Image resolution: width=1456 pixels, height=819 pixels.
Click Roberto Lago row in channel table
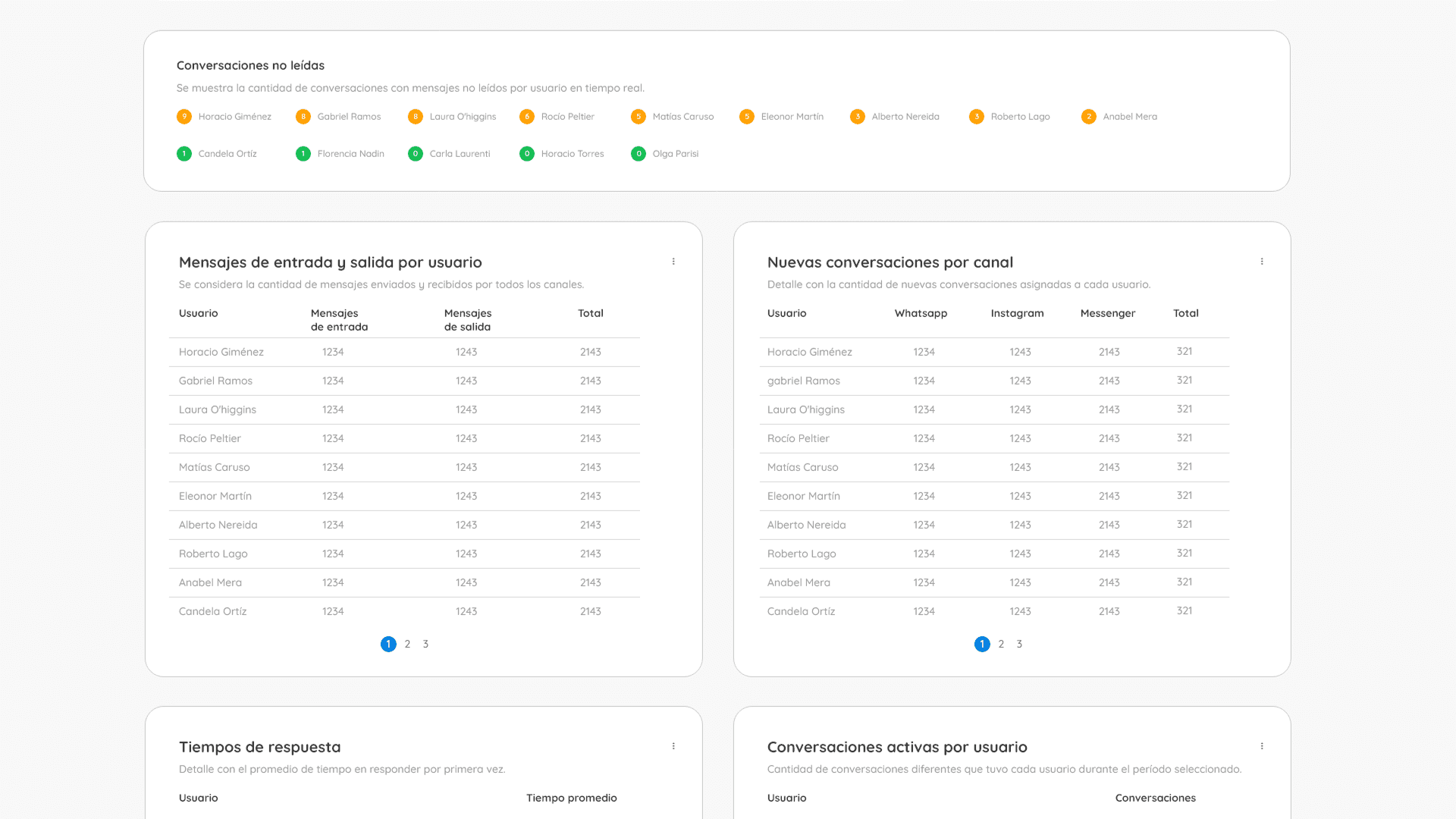coord(802,554)
